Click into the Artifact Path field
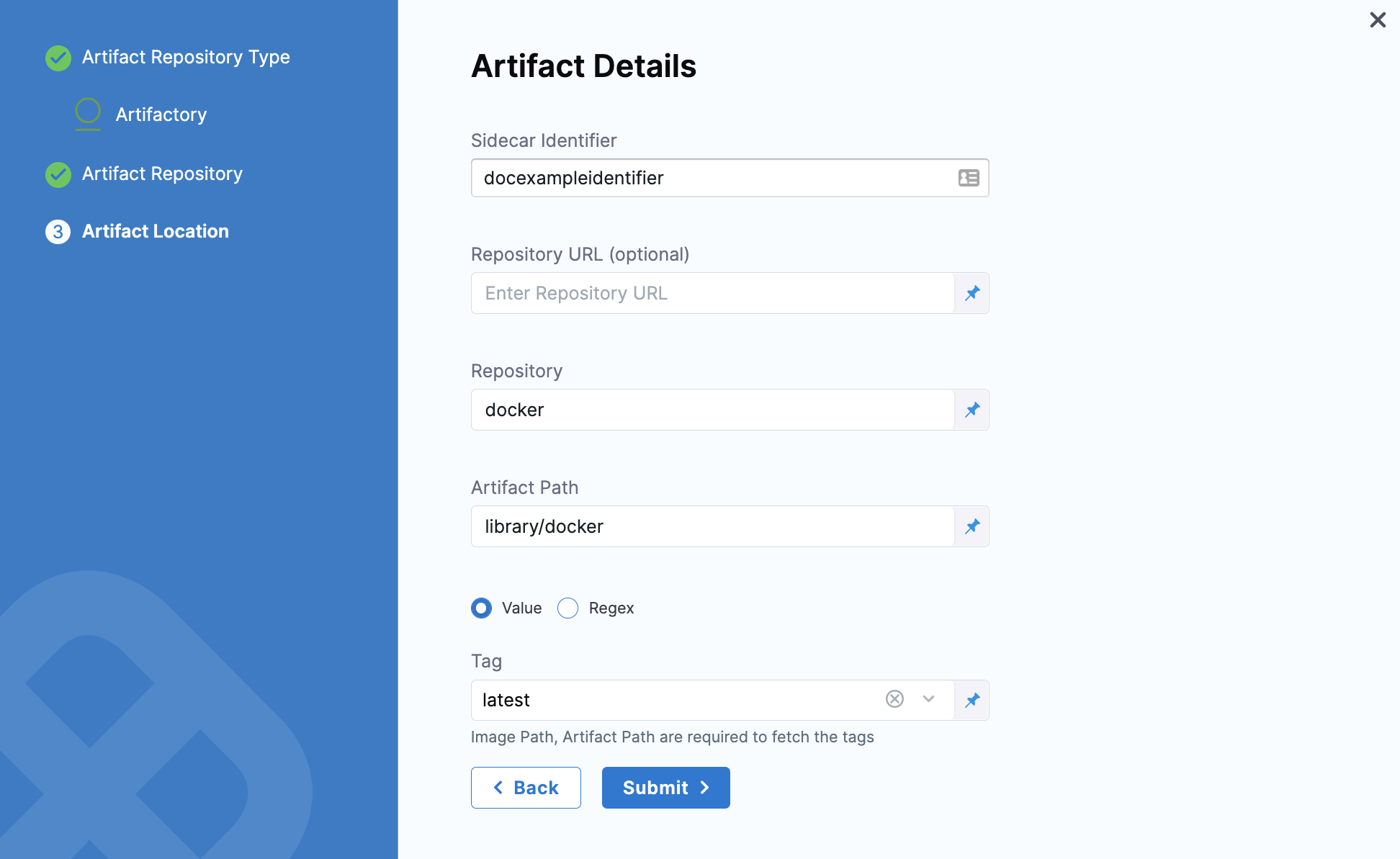1400x859 pixels. click(713, 526)
